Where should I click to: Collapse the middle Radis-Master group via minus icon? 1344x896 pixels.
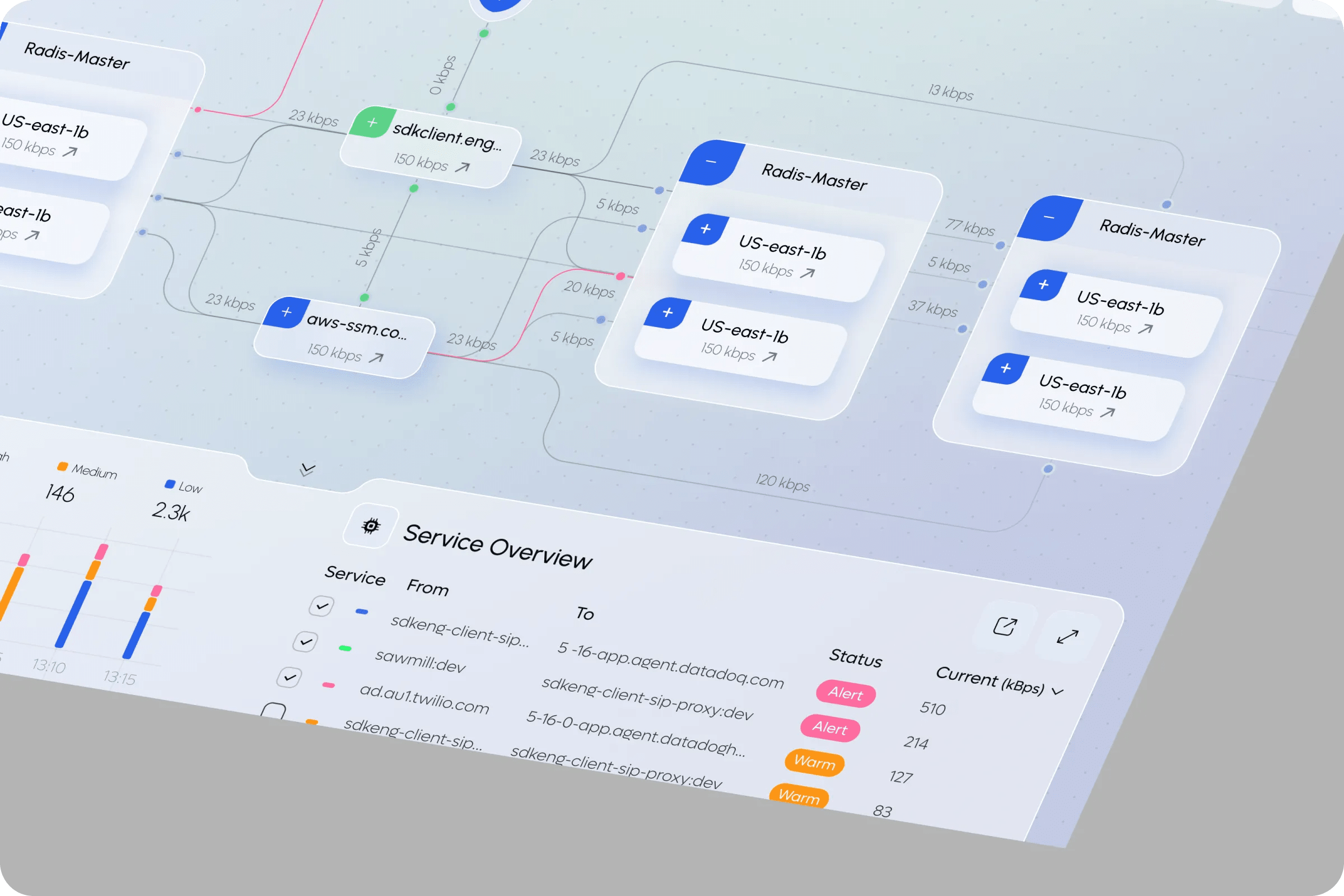pos(710,163)
